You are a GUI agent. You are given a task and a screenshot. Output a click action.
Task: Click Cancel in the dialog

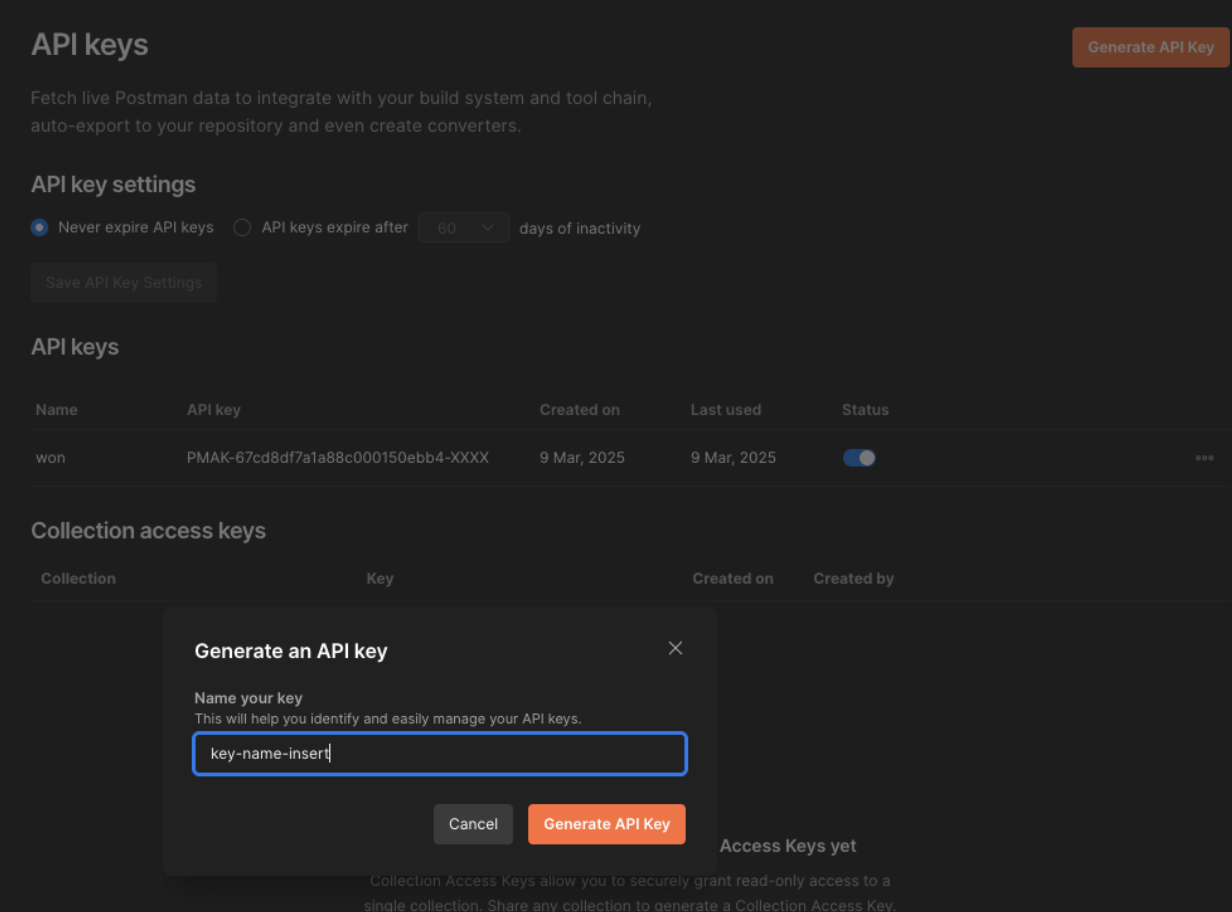pyautogui.click(x=473, y=824)
